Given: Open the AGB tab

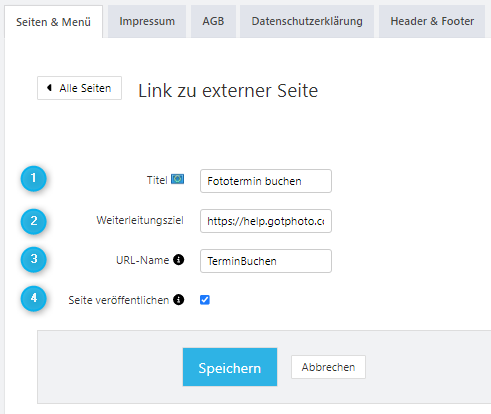Looking at the screenshot, I should [213, 21].
